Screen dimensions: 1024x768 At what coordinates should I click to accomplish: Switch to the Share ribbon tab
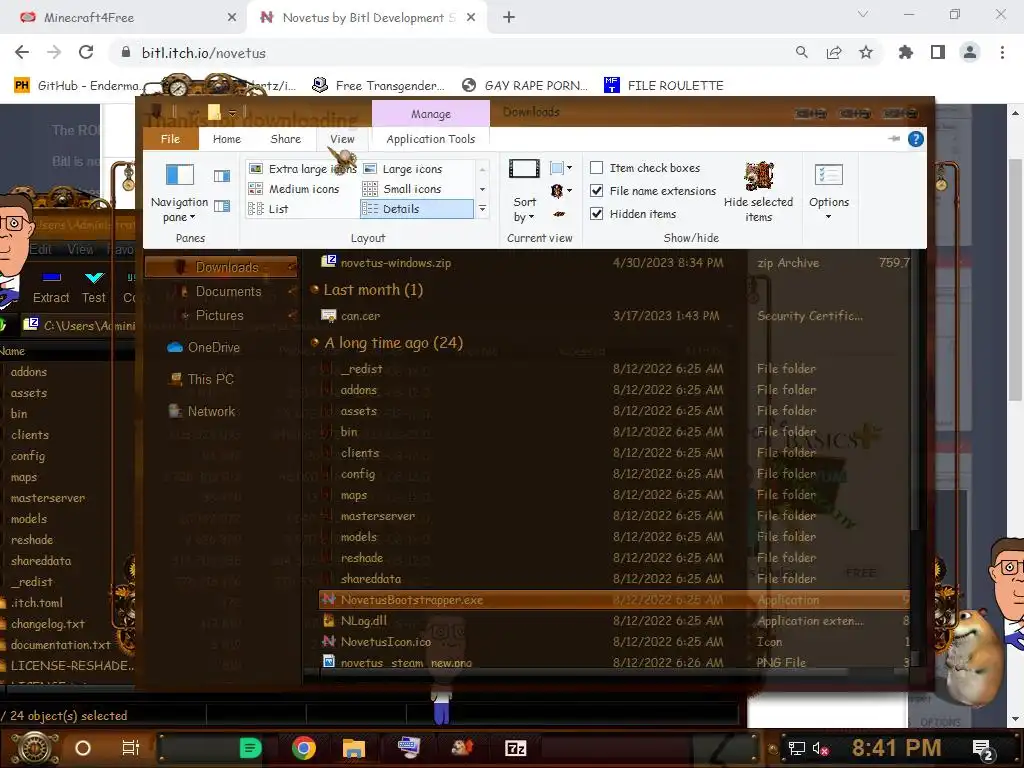285,139
